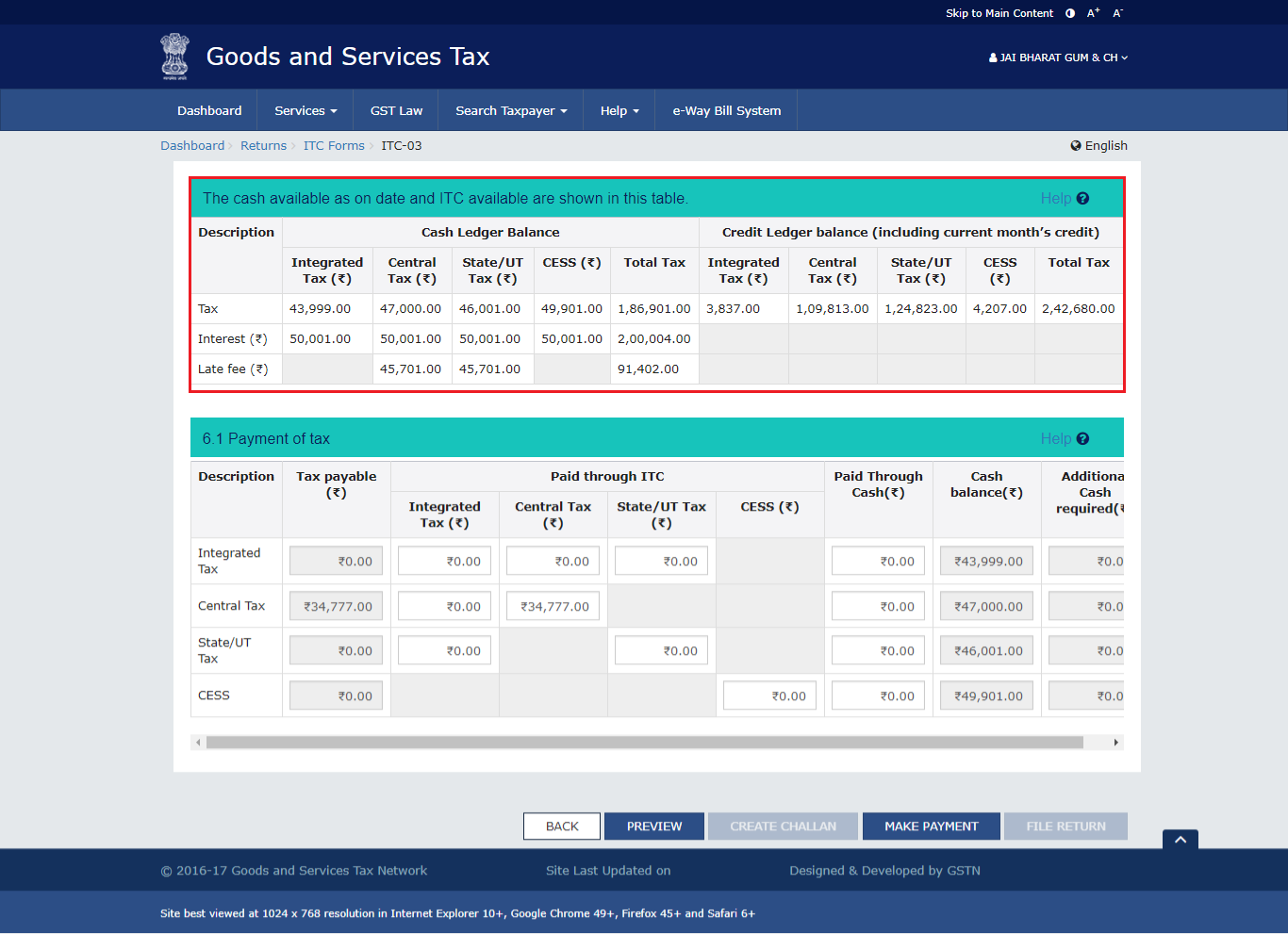Click horizontal scrollbar left arrow
Screen dimensions: 1288x934
[198, 743]
